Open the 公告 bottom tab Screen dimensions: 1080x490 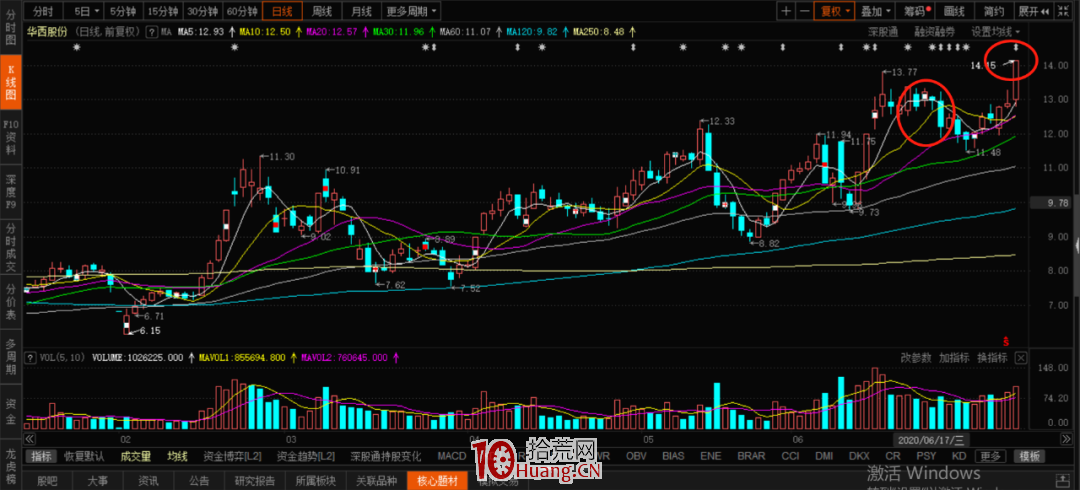(x=200, y=480)
